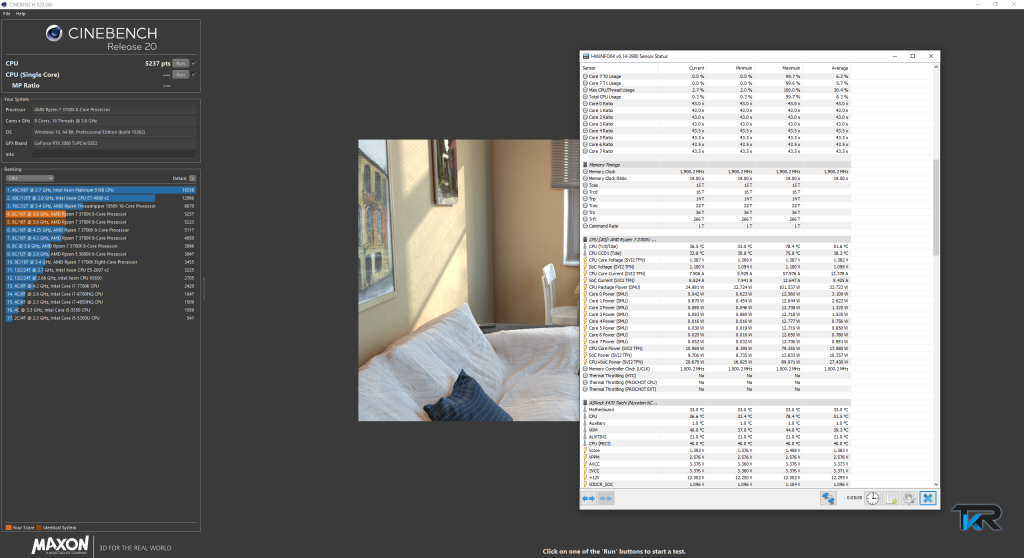The image size is (1024, 558).
Task: Run the CPU multi-core benchmark
Action: coord(180,63)
